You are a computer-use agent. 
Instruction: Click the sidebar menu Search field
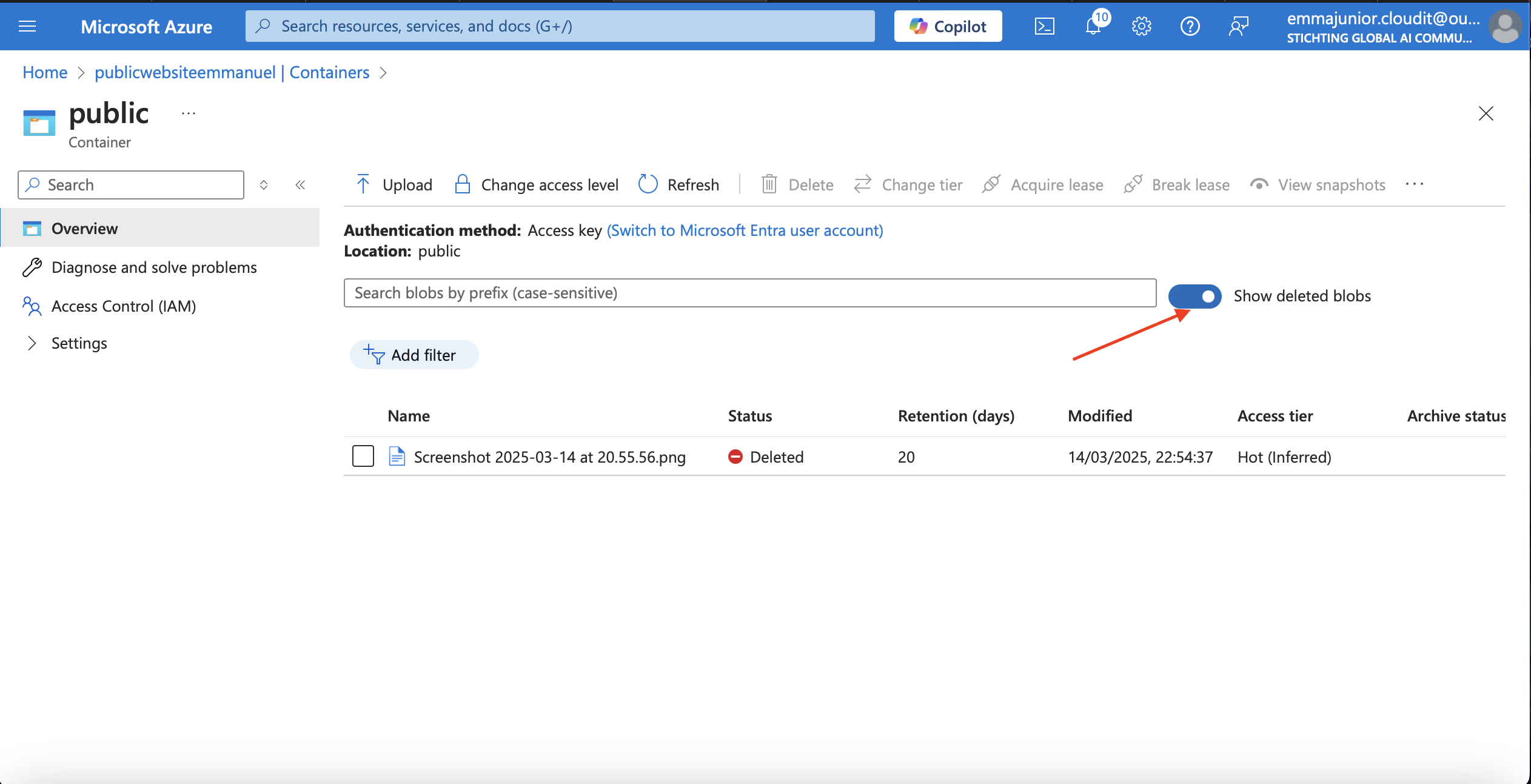point(131,185)
